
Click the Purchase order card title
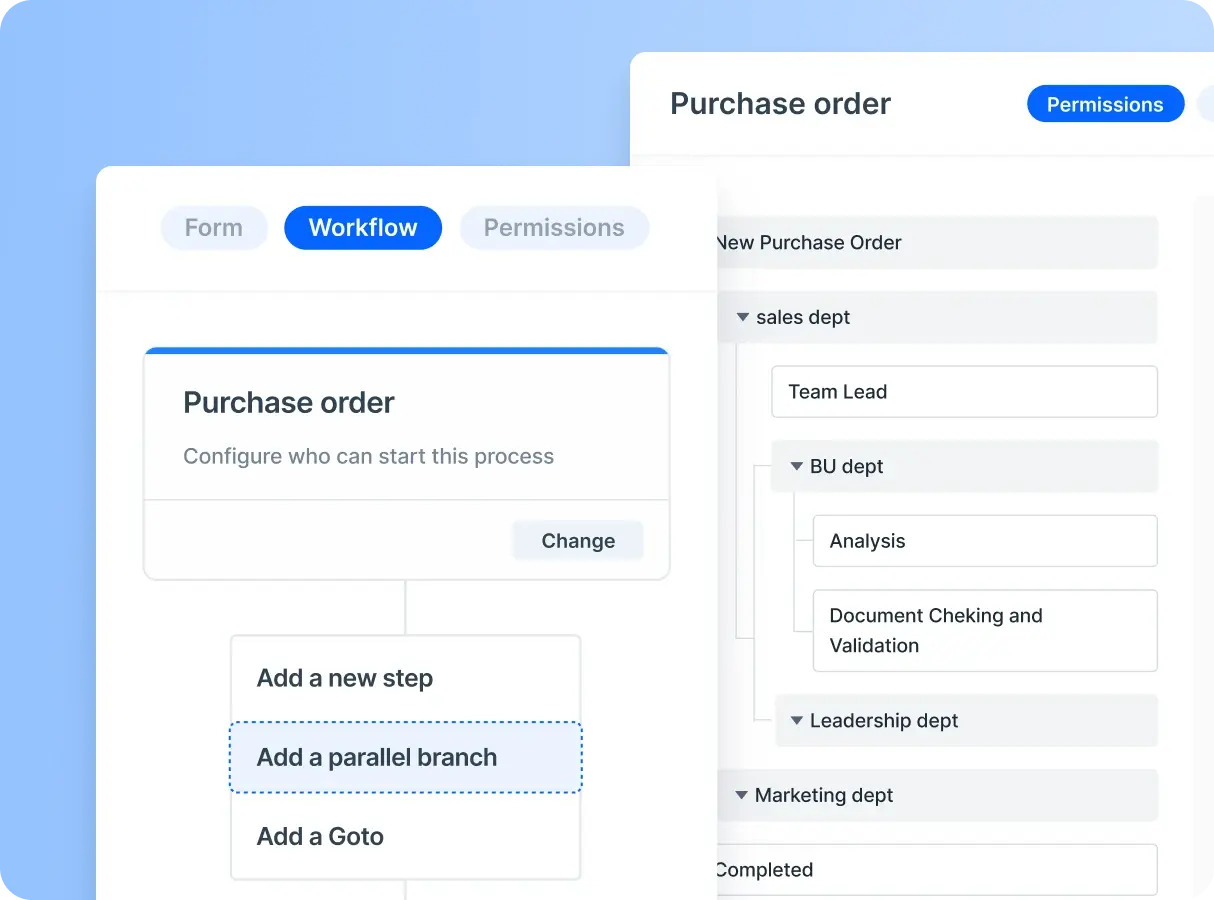(289, 402)
